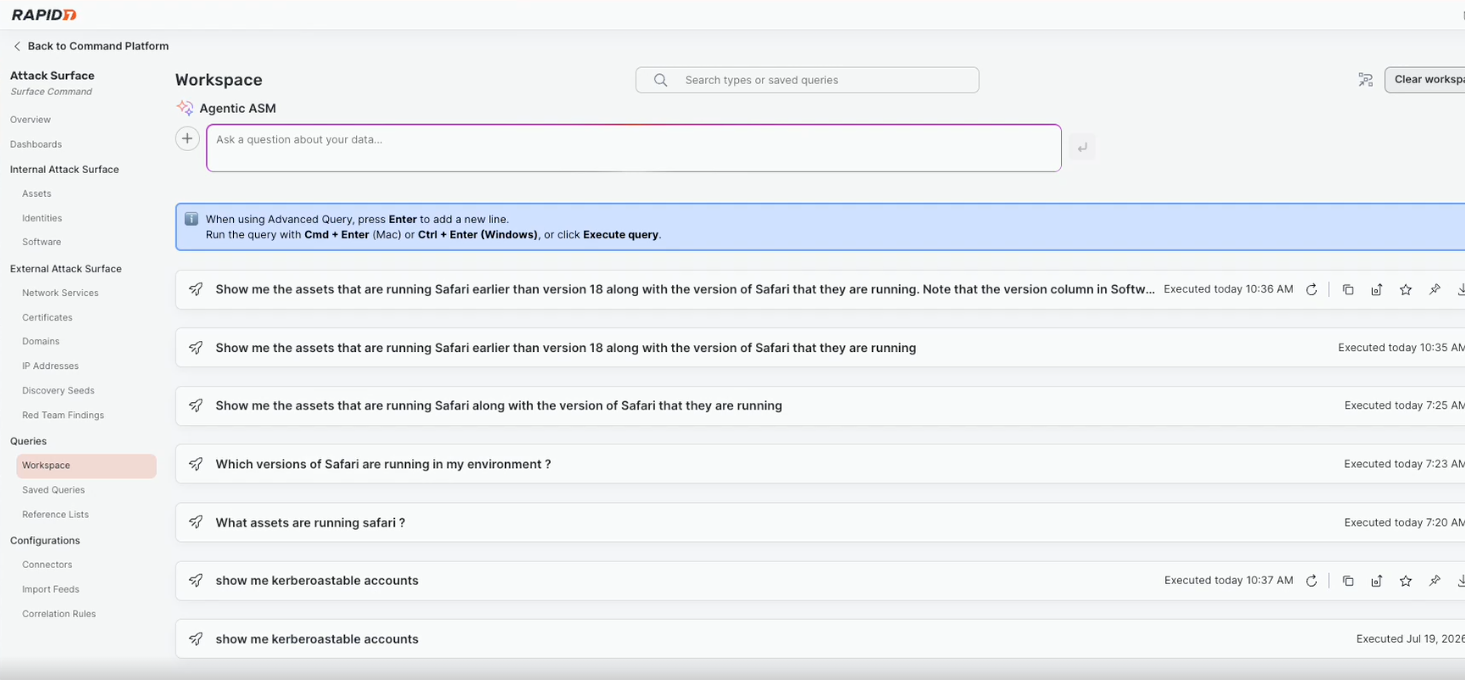Select Workspace in the sidebar
Screen dimensions: 1465x680
point(86,465)
